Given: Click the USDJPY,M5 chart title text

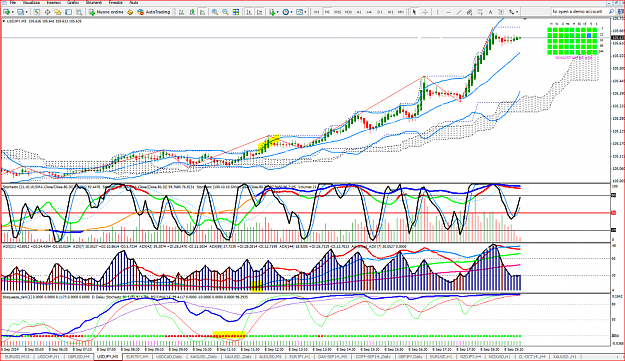Looking at the screenshot, I should (16, 21).
